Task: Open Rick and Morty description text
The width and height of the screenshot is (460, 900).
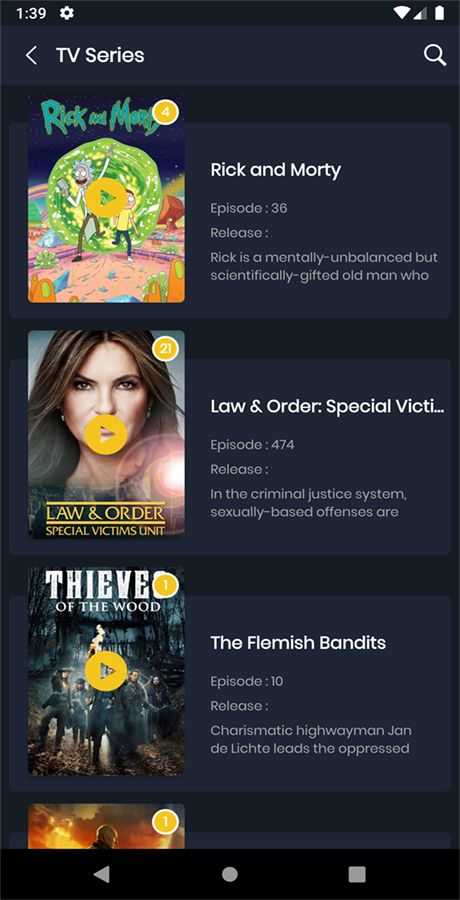Action: pos(324,266)
